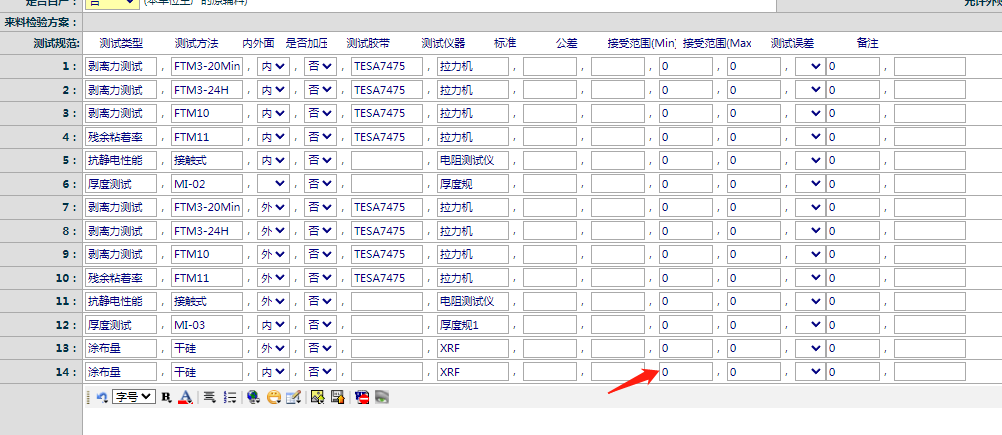
Task: Click the 接受范围(Min) column header
Action: click(642, 43)
